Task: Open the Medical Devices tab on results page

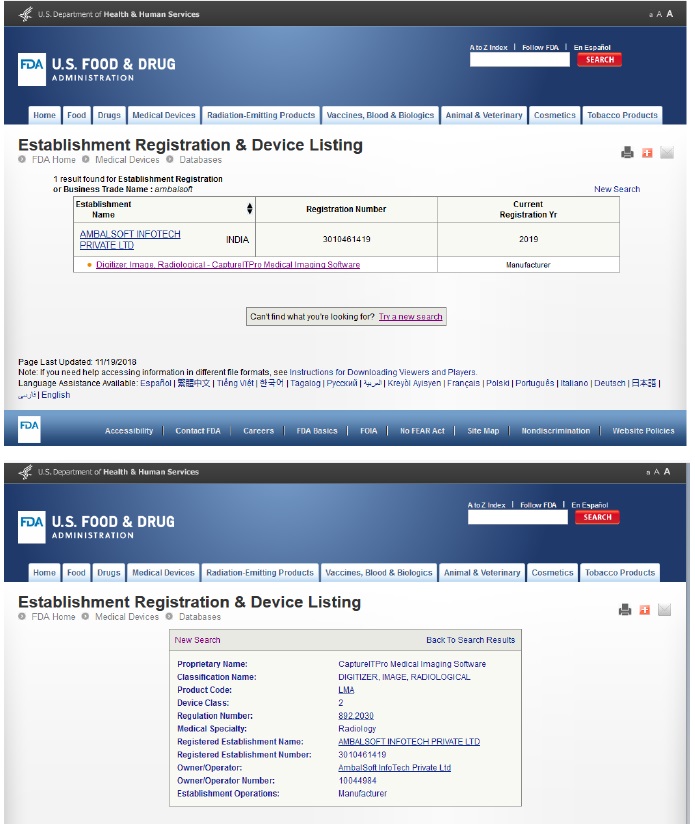Action: point(164,115)
